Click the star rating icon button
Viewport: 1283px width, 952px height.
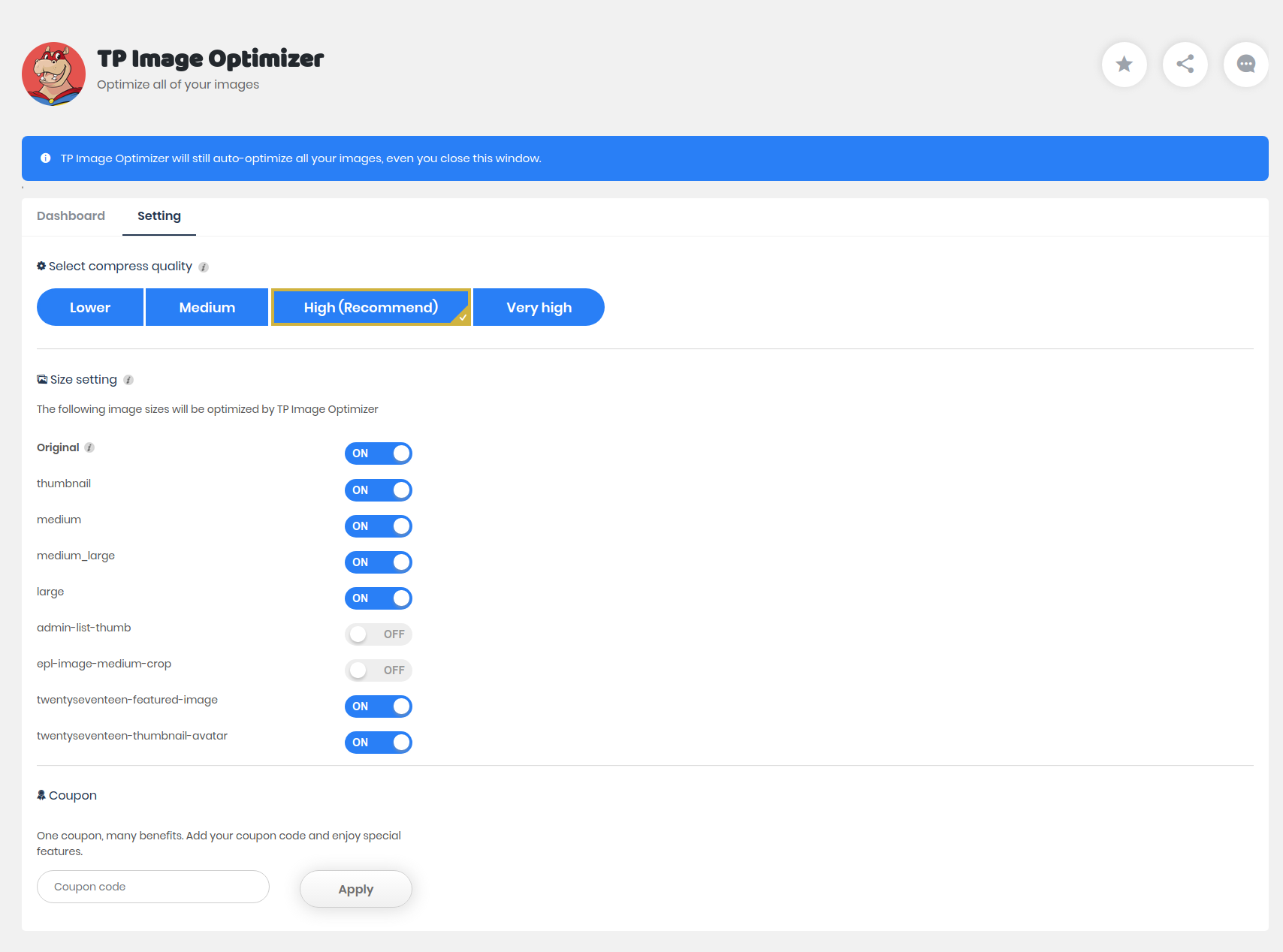point(1124,65)
